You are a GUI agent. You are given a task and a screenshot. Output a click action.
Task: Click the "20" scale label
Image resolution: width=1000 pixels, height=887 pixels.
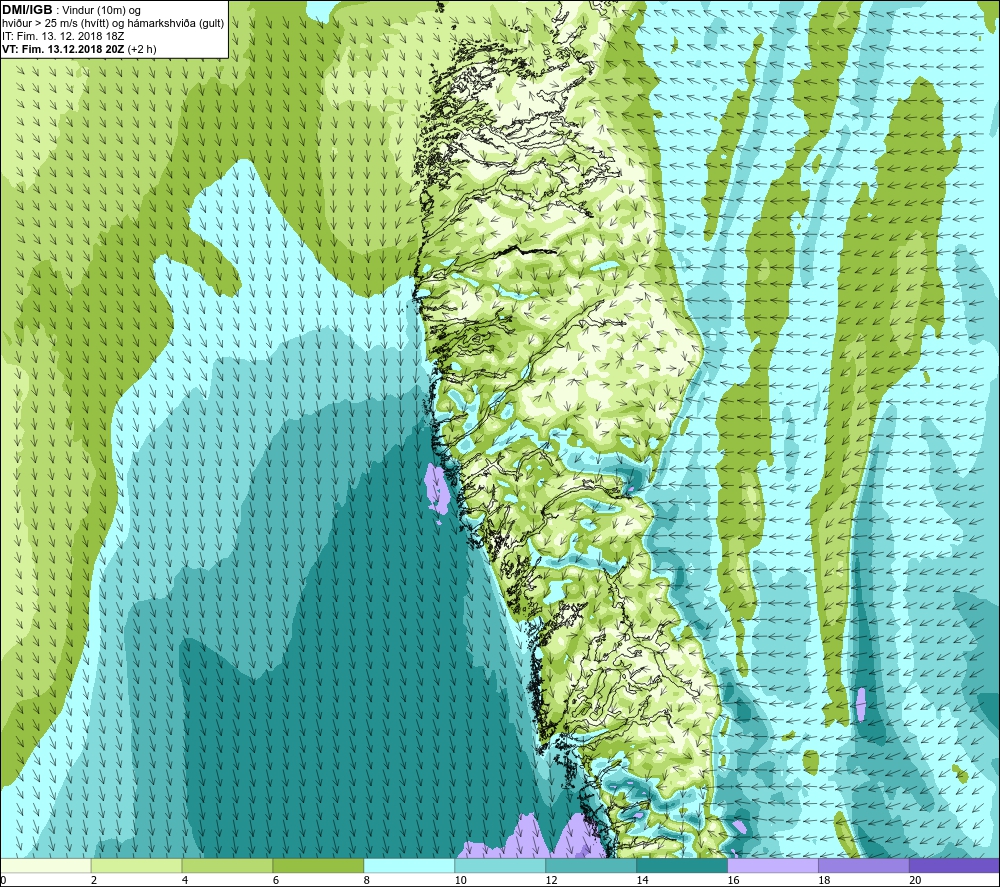pyautogui.click(x=915, y=880)
